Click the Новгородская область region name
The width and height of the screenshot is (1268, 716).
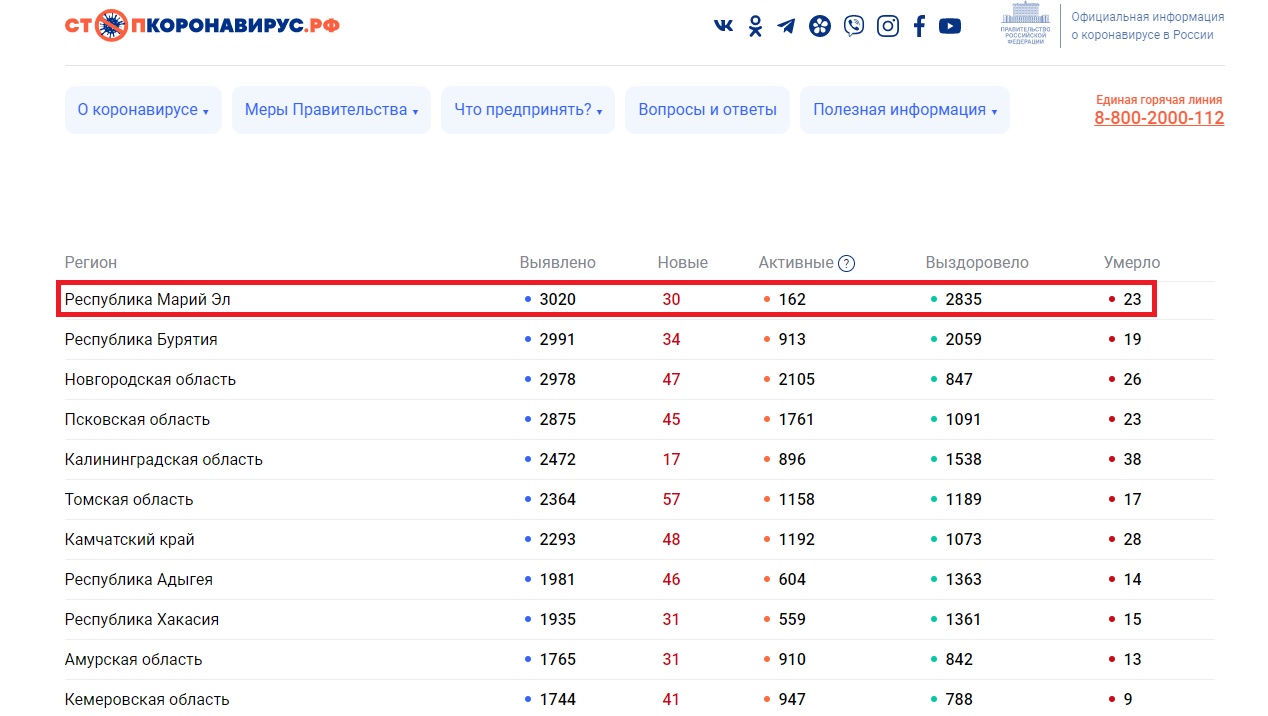pos(150,379)
